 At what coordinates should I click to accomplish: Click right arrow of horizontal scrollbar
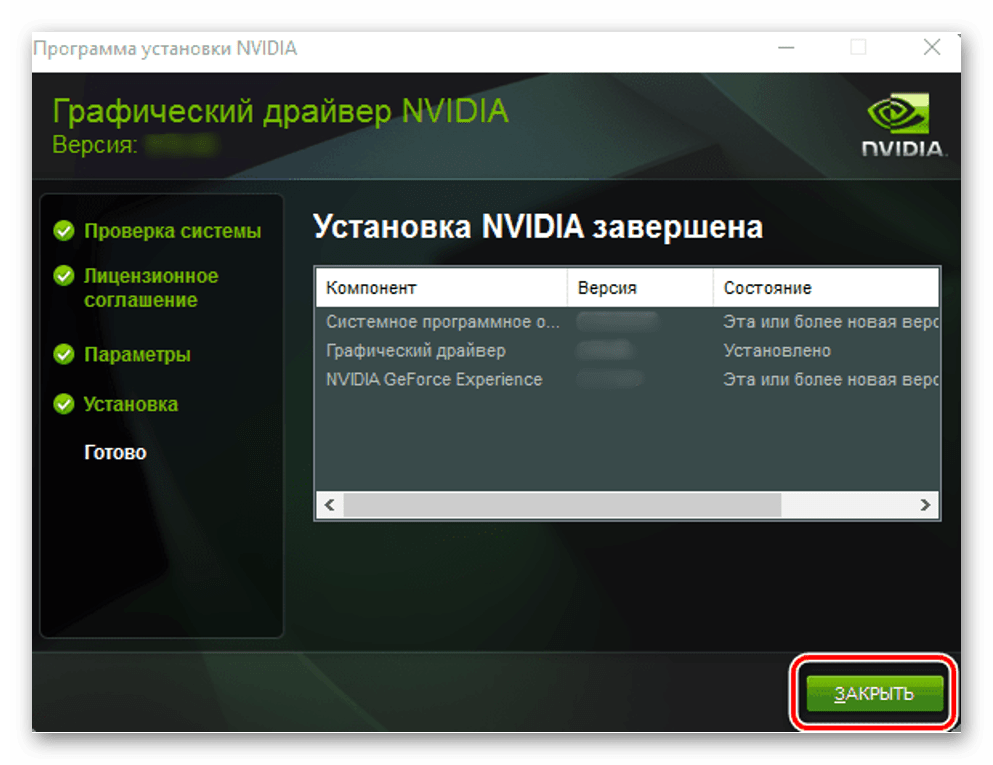(x=925, y=505)
